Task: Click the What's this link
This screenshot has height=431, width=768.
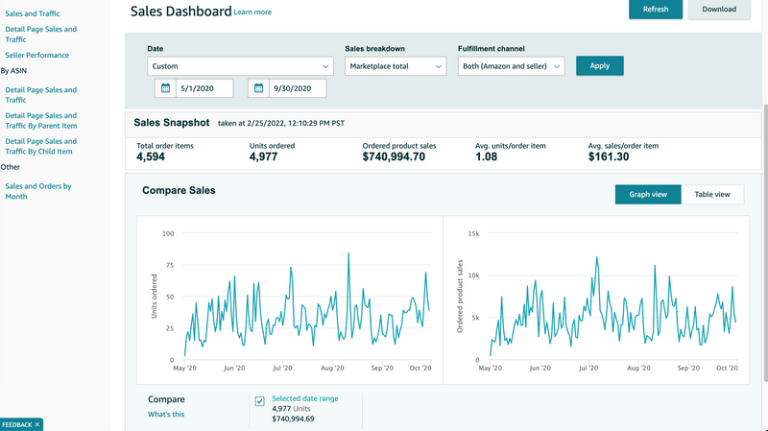Action: 166,414
